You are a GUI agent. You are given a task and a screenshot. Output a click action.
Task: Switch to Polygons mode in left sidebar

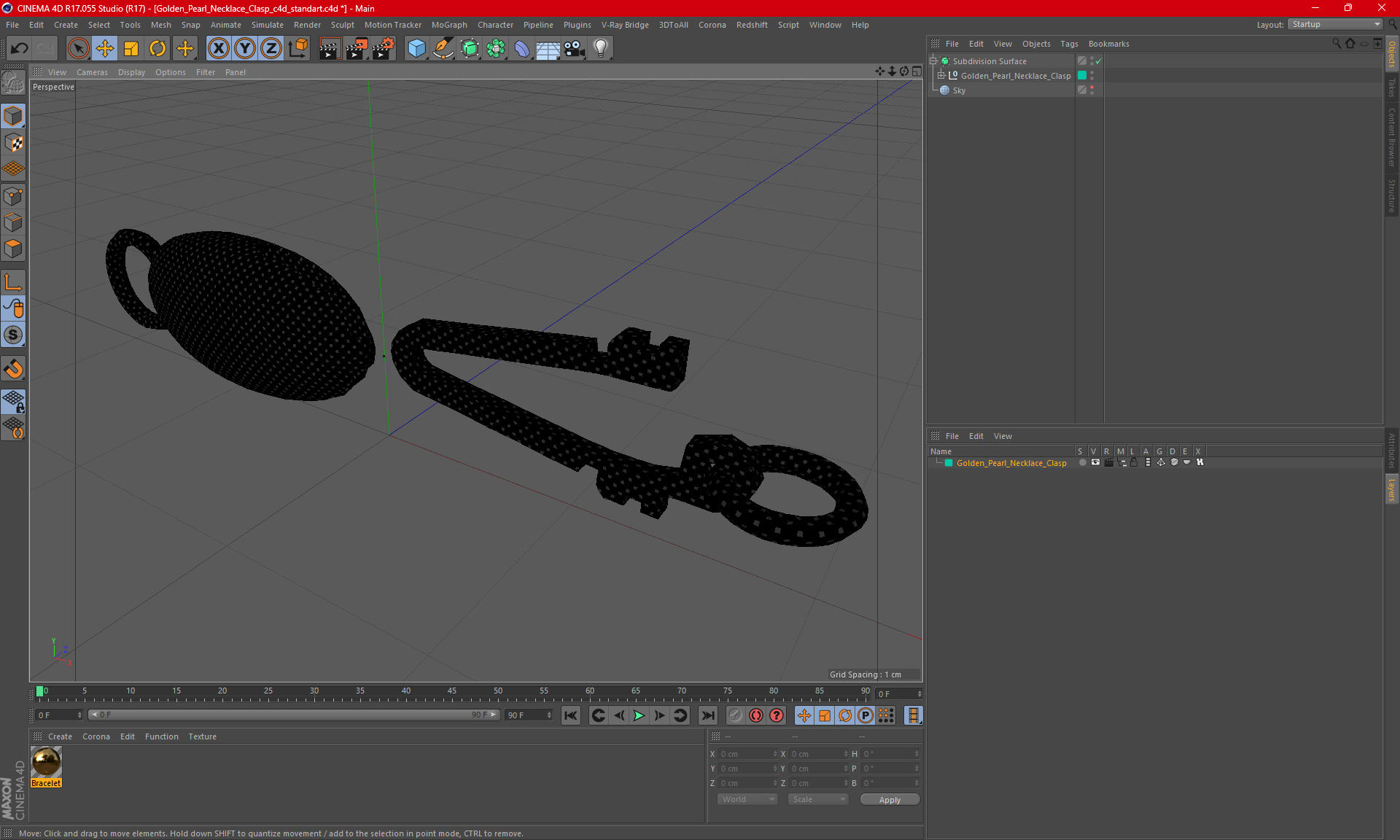click(x=13, y=249)
